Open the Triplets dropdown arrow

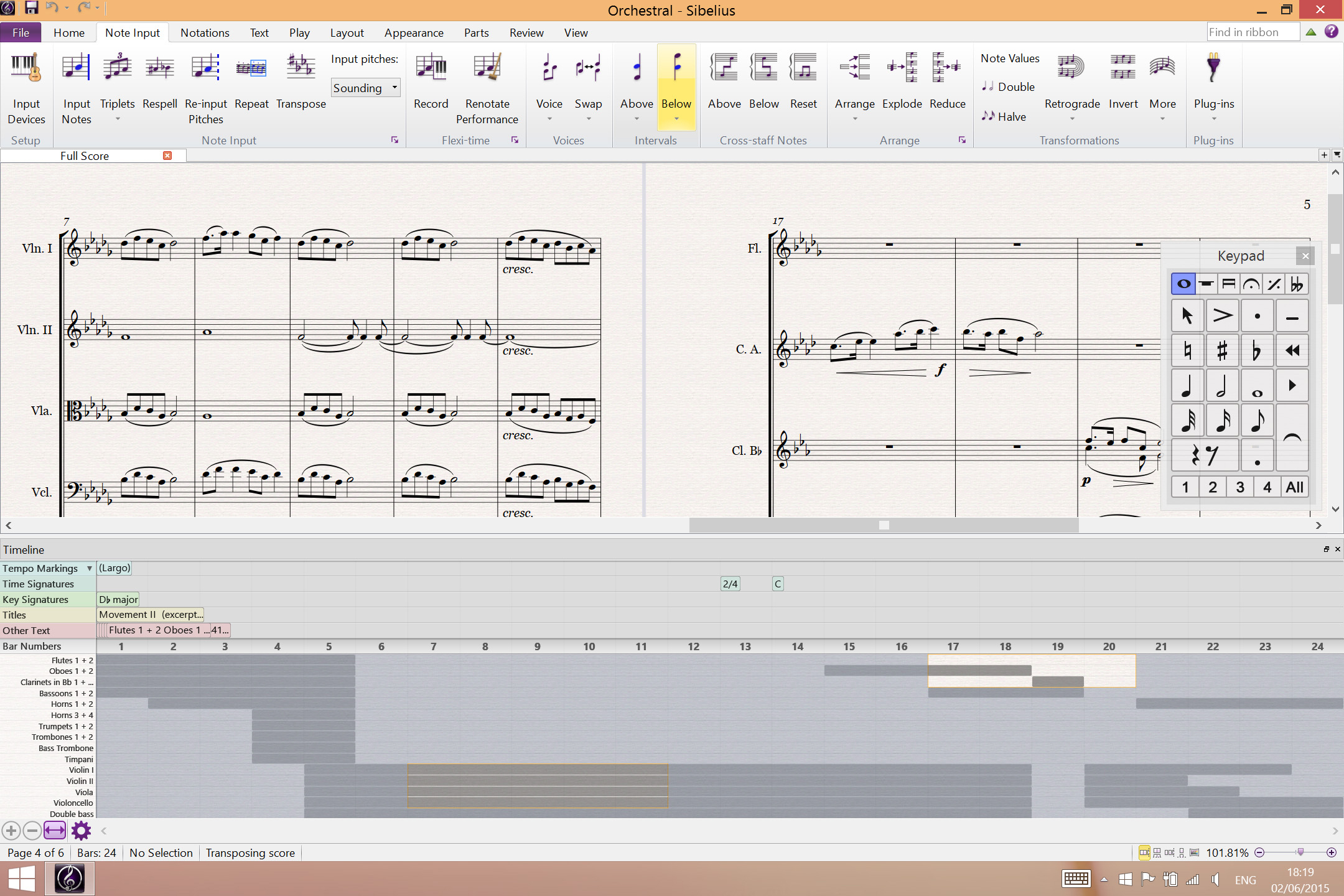click(117, 118)
